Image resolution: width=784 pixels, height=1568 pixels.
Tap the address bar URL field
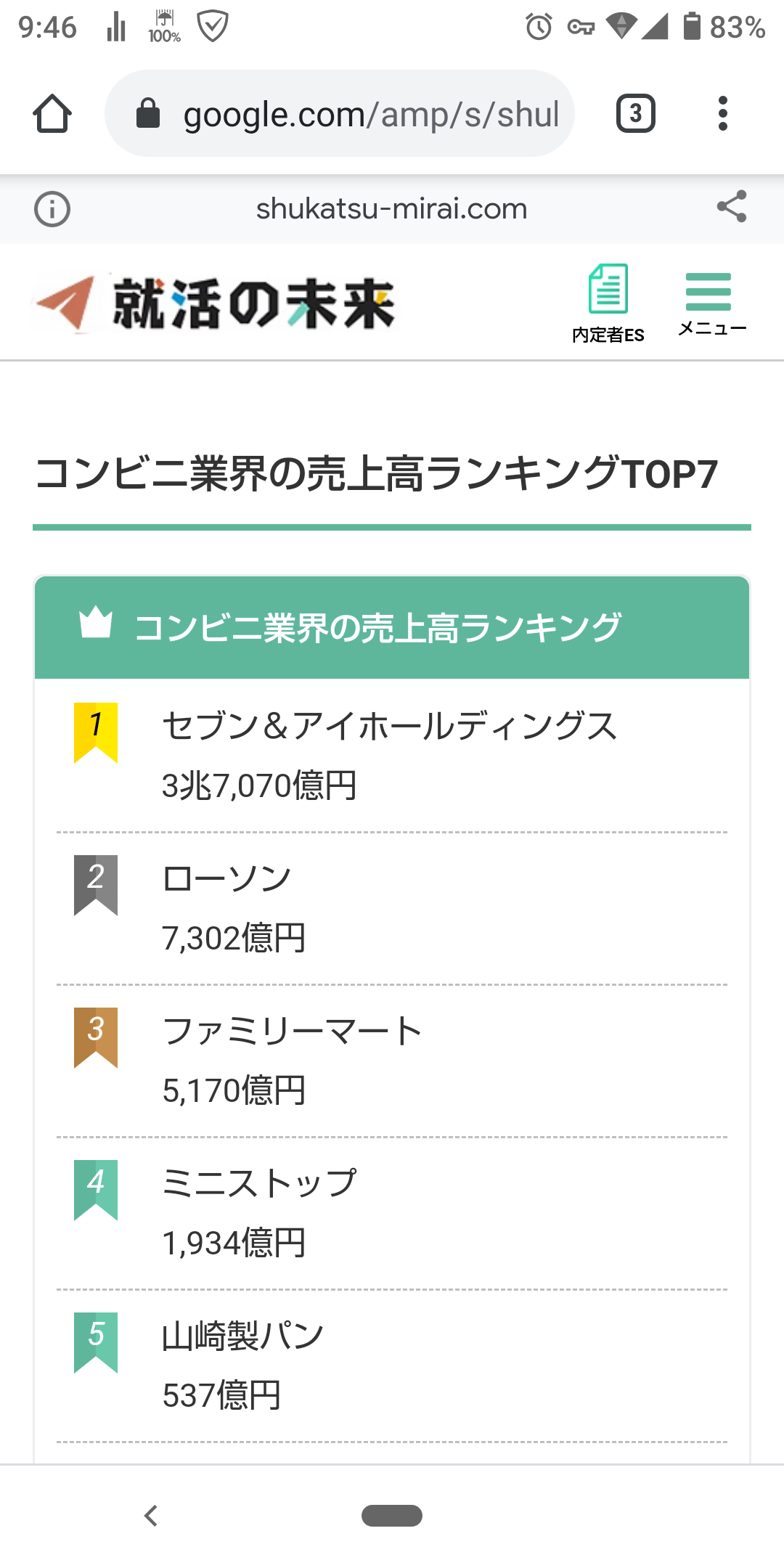point(370,114)
